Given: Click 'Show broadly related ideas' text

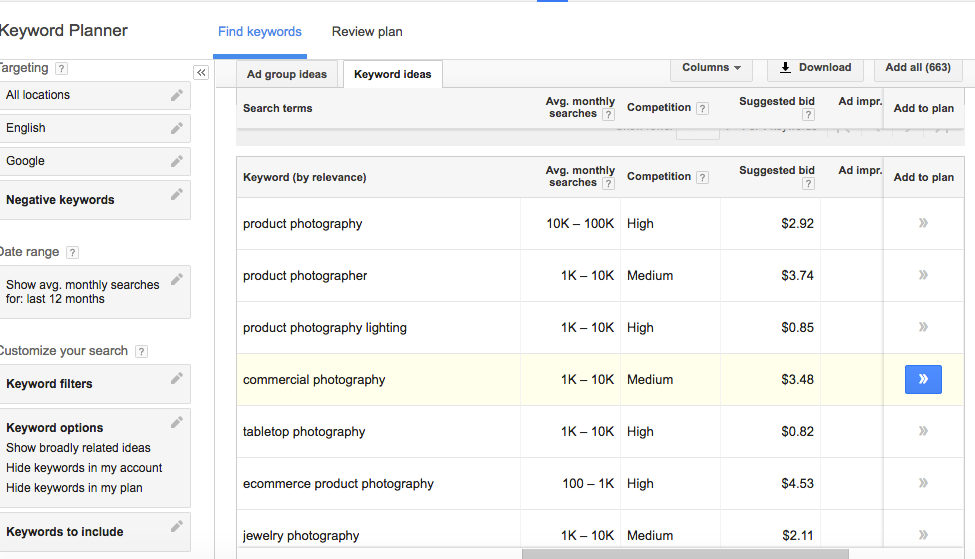Looking at the screenshot, I should pos(78,448).
